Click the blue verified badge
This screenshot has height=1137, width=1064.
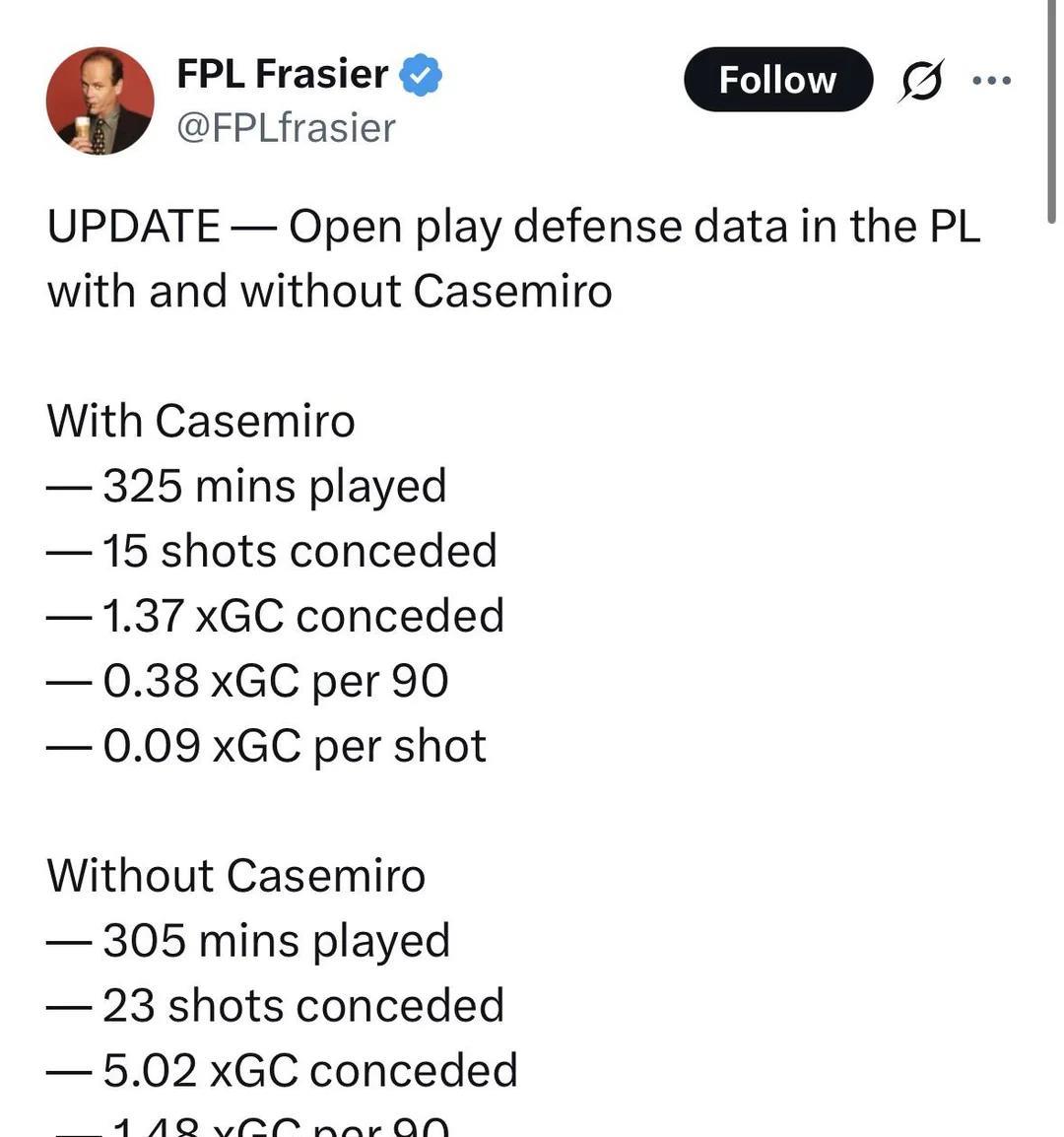coord(421,75)
